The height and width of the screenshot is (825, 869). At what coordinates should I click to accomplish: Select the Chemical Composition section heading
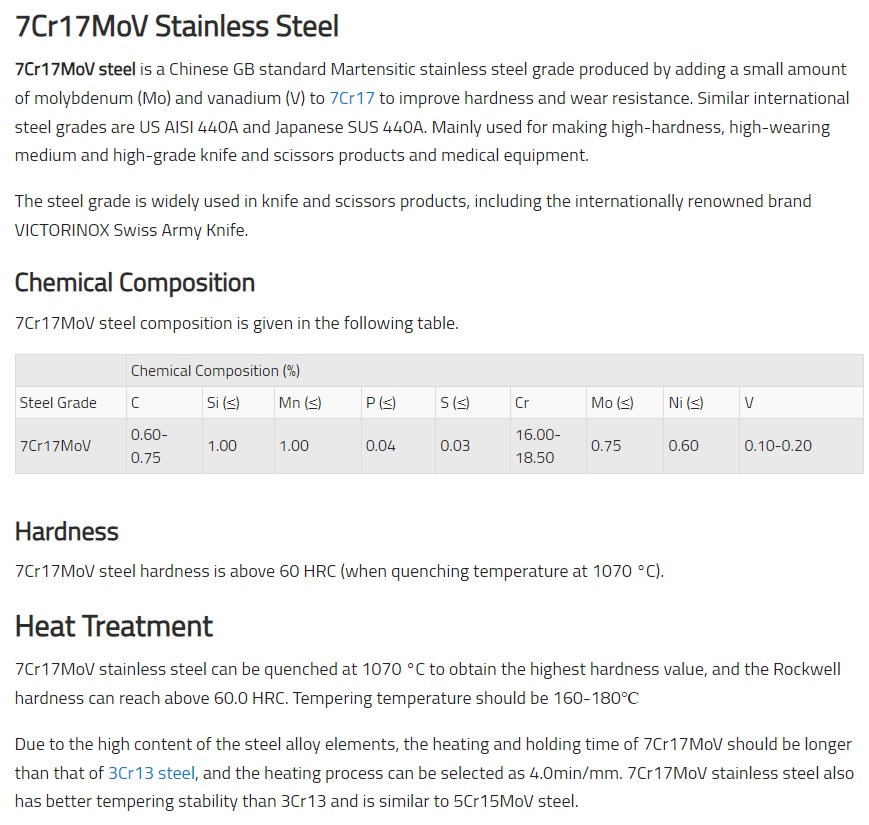click(x=135, y=283)
